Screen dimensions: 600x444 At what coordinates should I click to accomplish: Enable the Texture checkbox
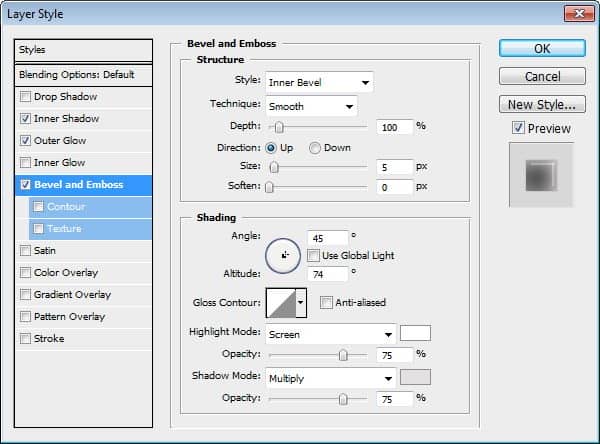coord(38,229)
